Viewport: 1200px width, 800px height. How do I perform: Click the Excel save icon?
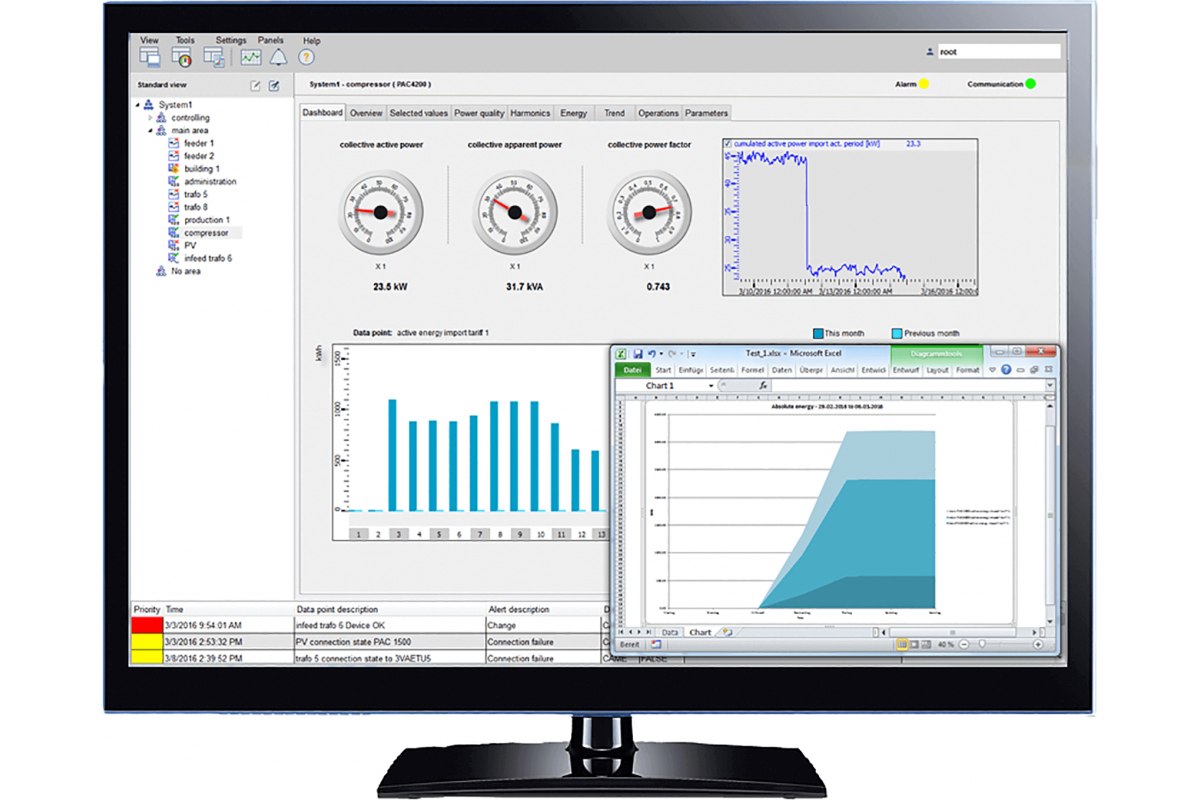tap(636, 353)
